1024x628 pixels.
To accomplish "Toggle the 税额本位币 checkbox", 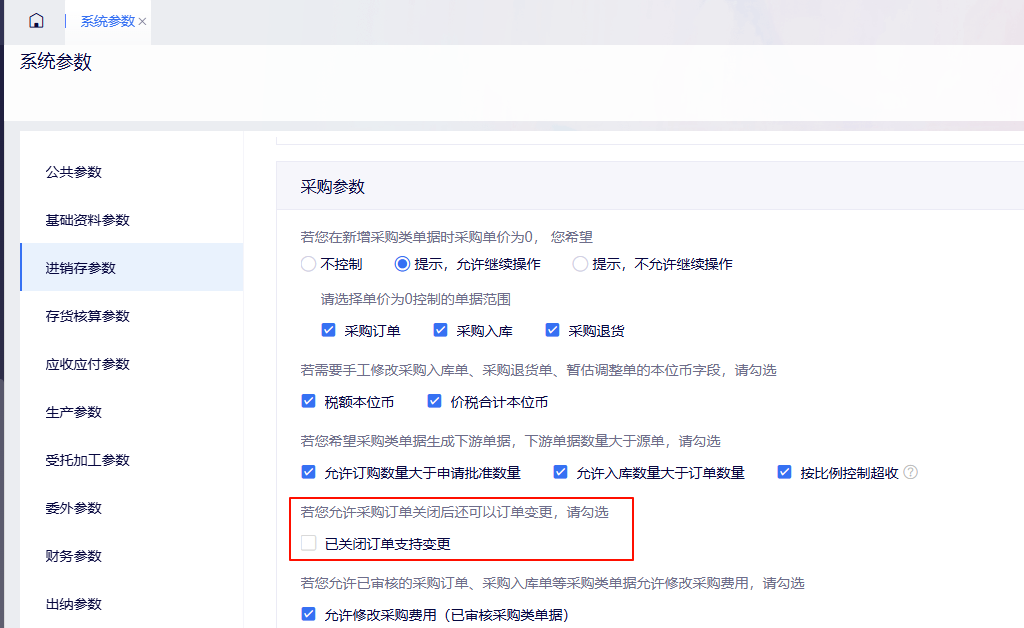I will tap(308, 401).
